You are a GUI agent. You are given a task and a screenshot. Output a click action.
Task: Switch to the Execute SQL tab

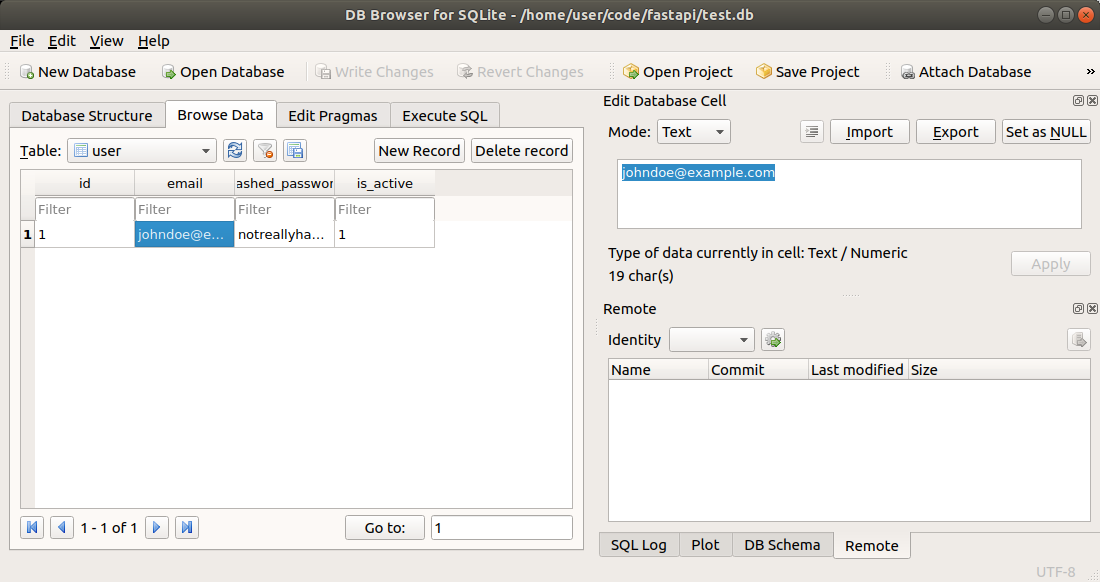tap(445, 116)
